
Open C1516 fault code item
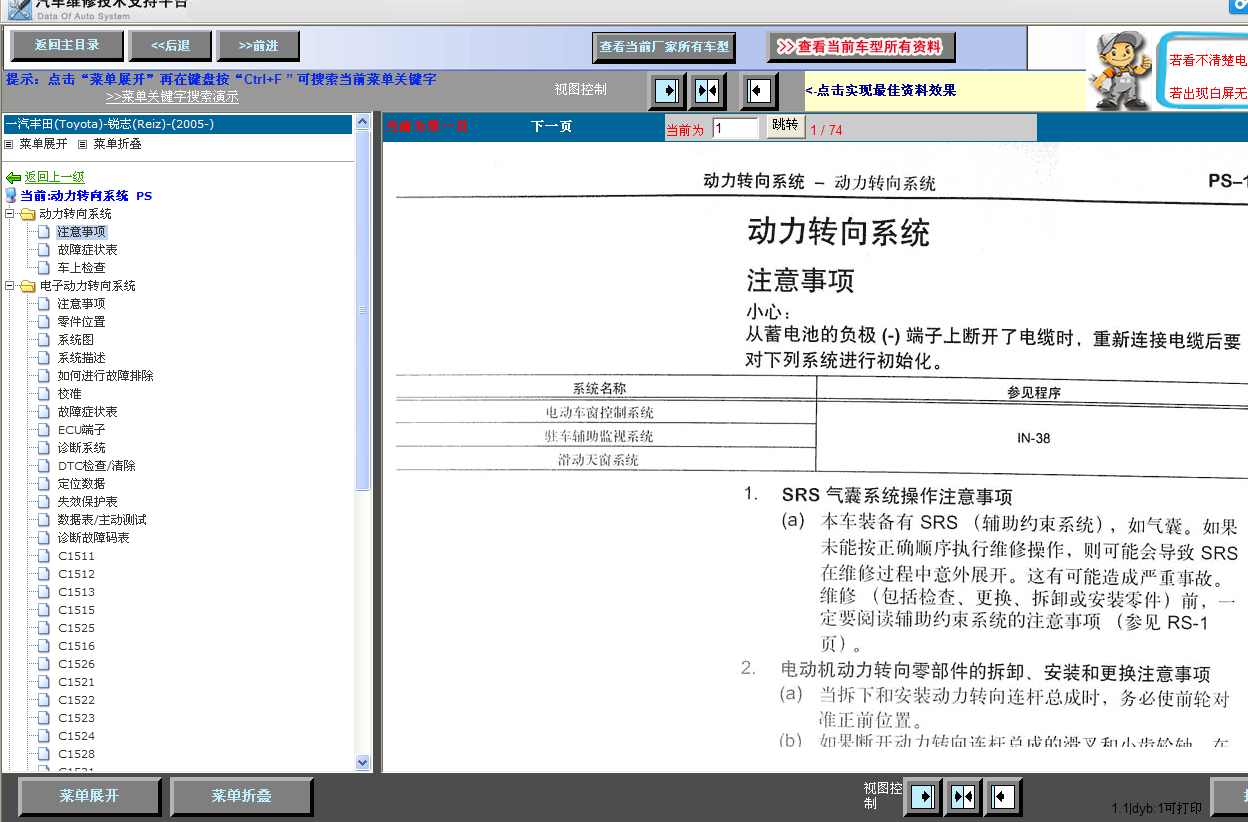76,646
